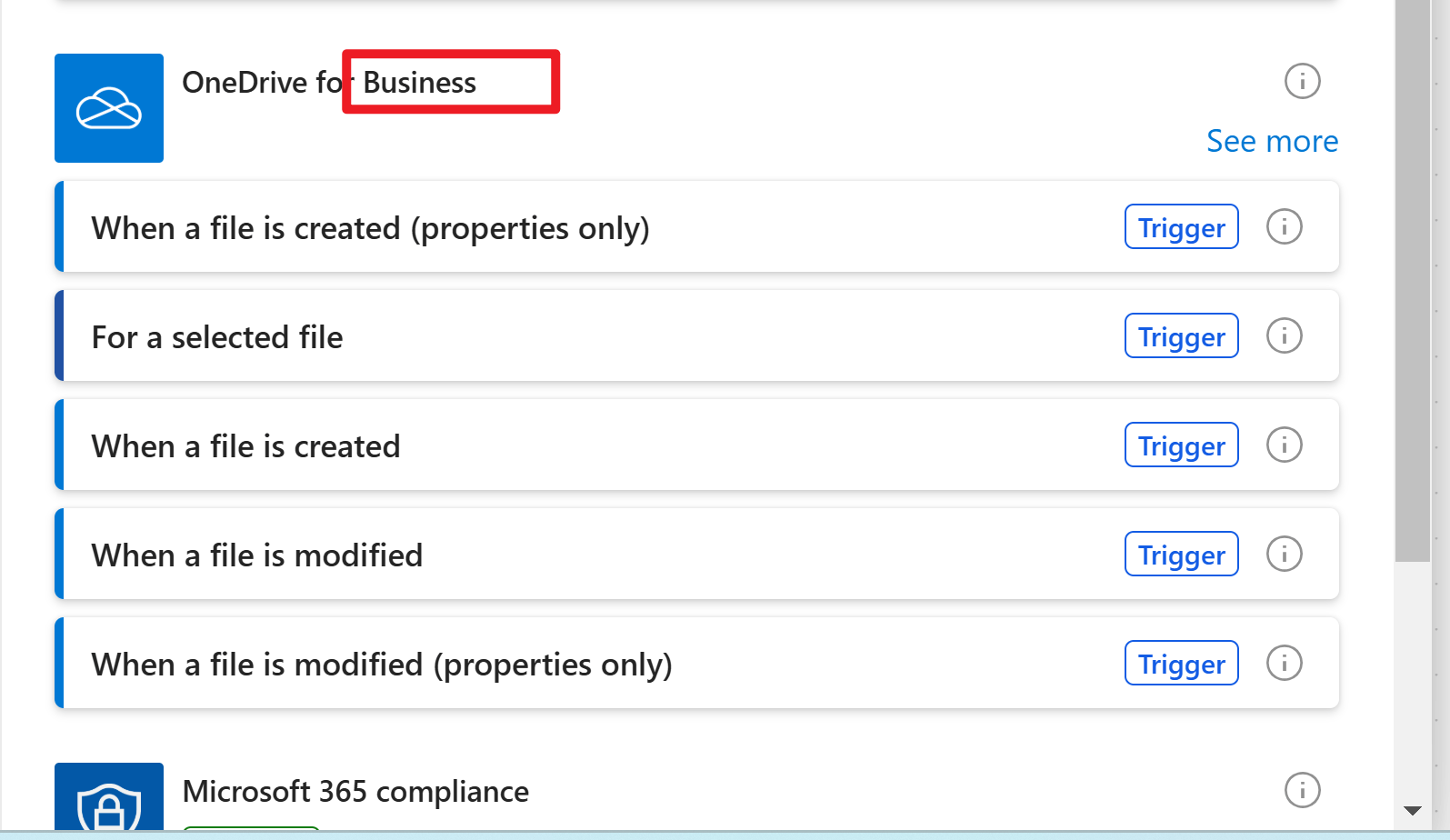Show info for Microsoft 365 compliance connector
The height and width of the screenshot is (840, 1450).
[x=1302, y=790]
